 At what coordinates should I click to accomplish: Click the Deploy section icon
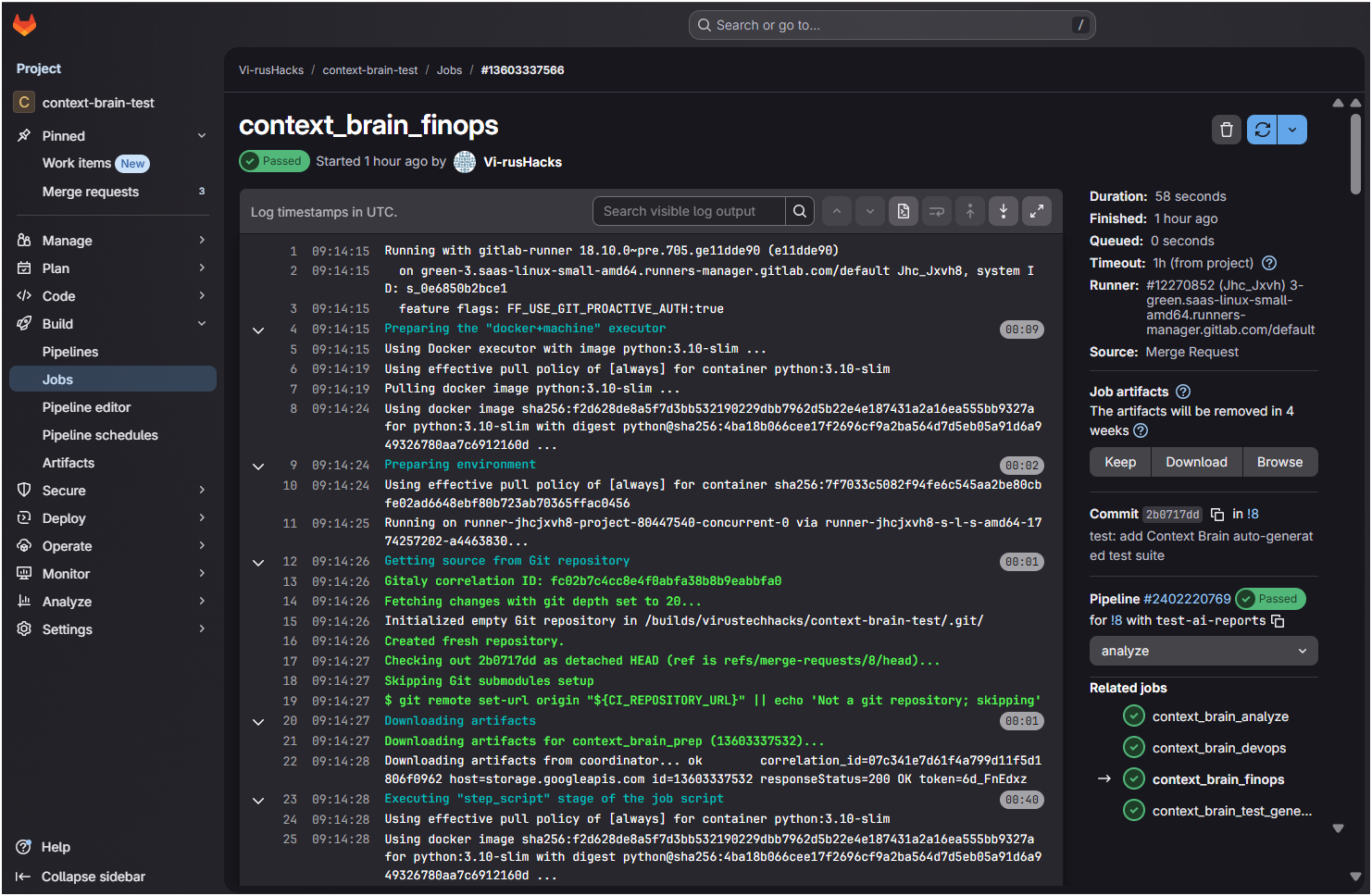pos(24,518)
